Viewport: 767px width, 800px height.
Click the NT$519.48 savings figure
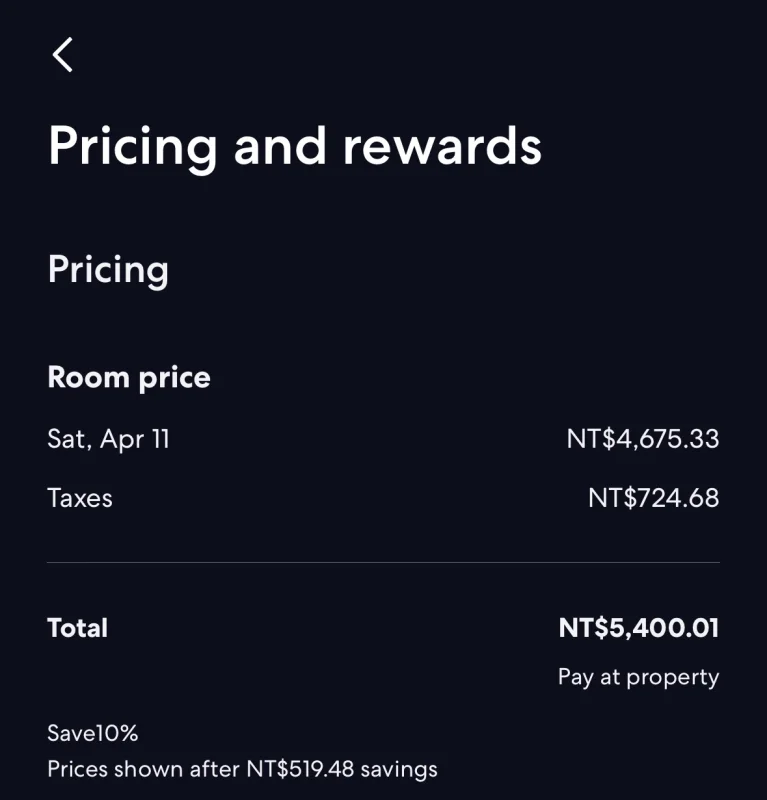pos(300,769)
